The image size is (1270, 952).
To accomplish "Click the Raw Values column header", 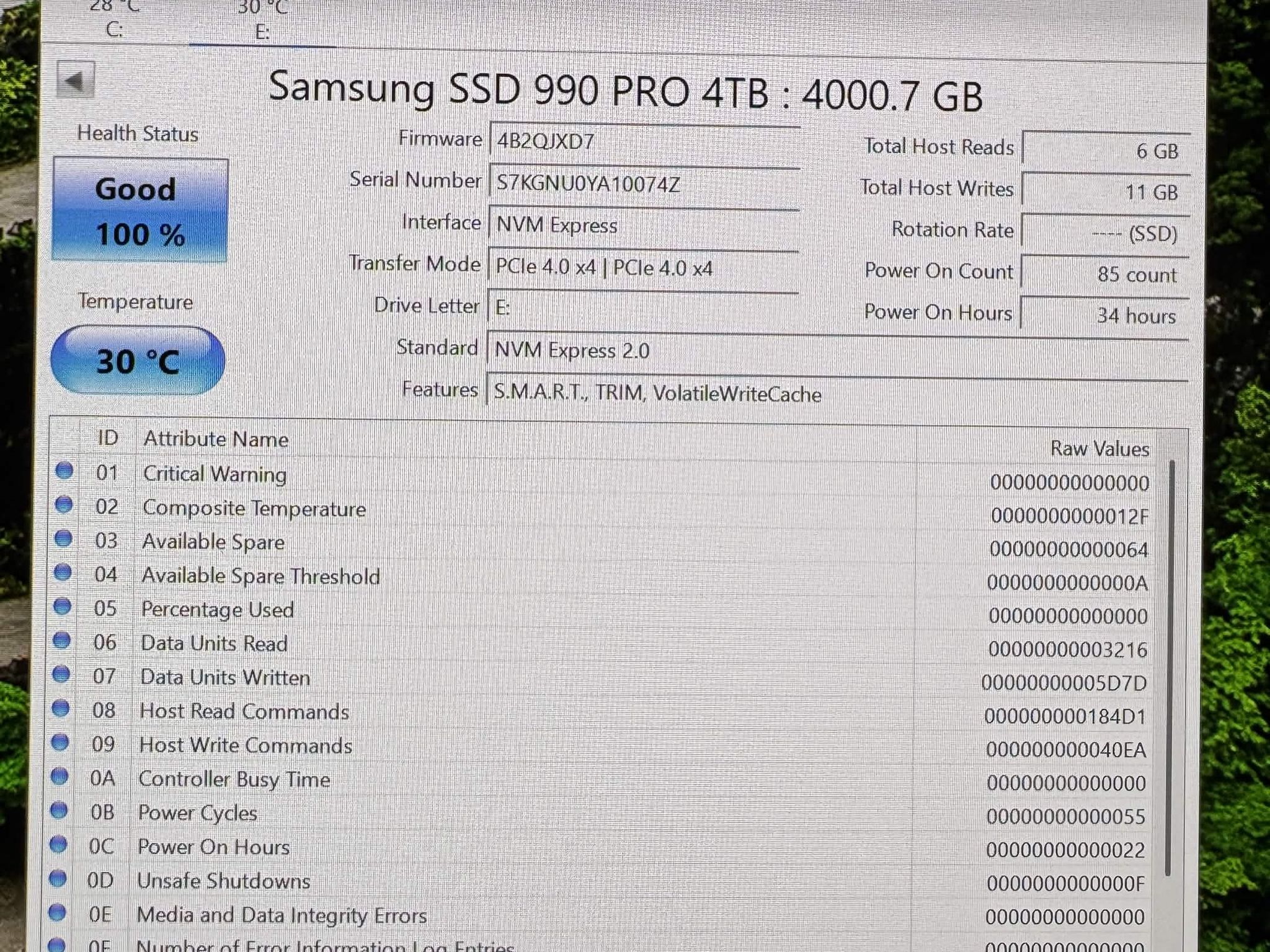I will [x=1099, y=448].
